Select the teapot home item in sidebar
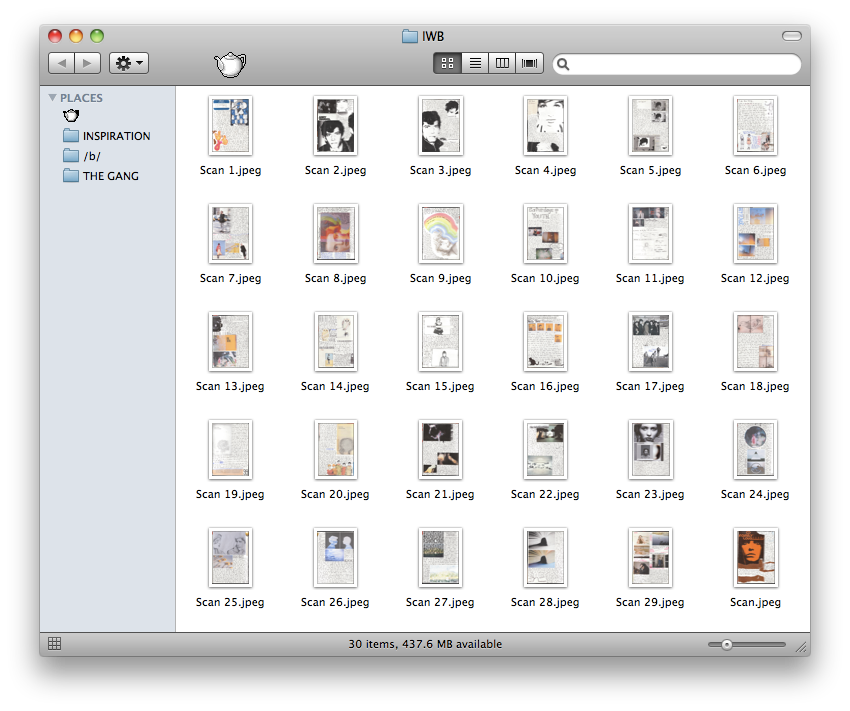 pyautogui.click(x=71, y=117)
